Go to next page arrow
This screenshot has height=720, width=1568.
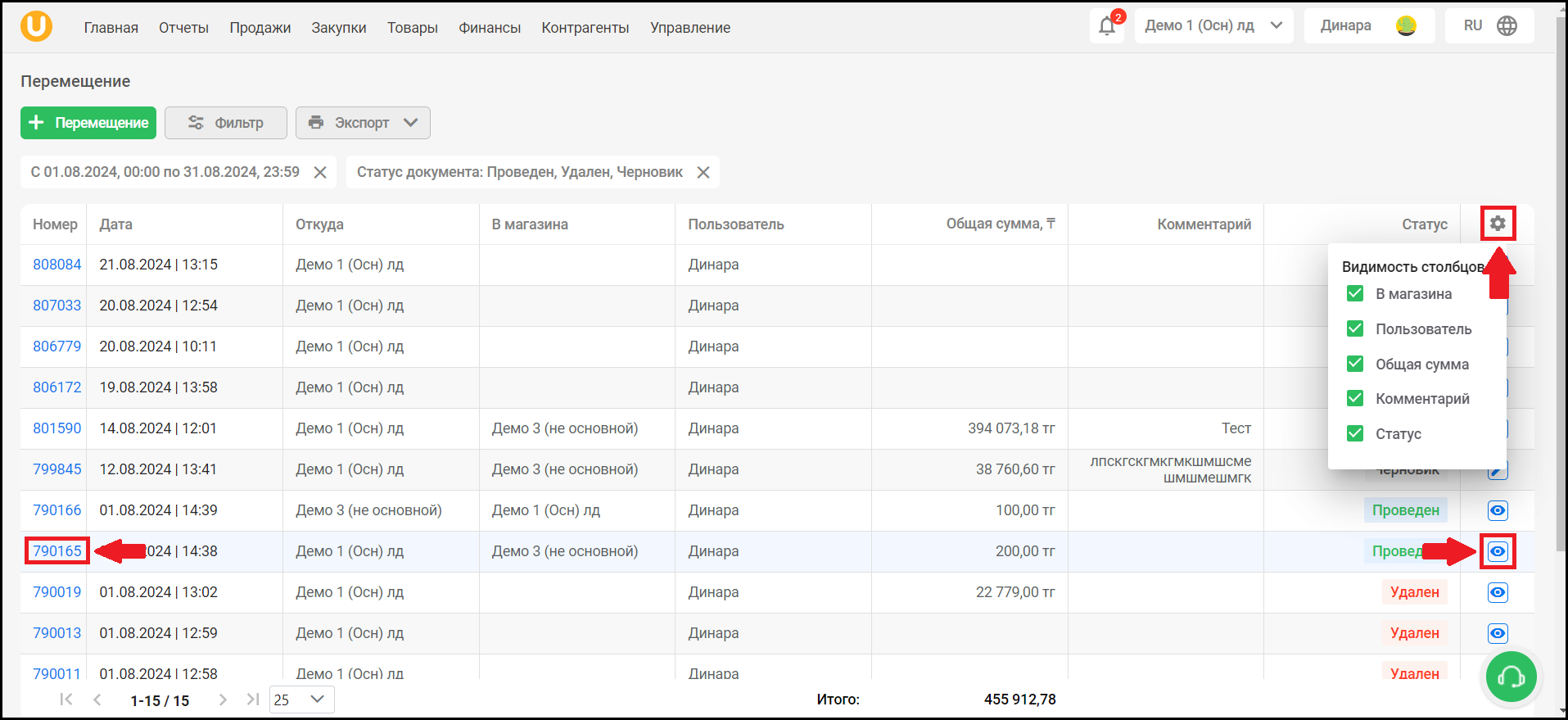(223, 700)
